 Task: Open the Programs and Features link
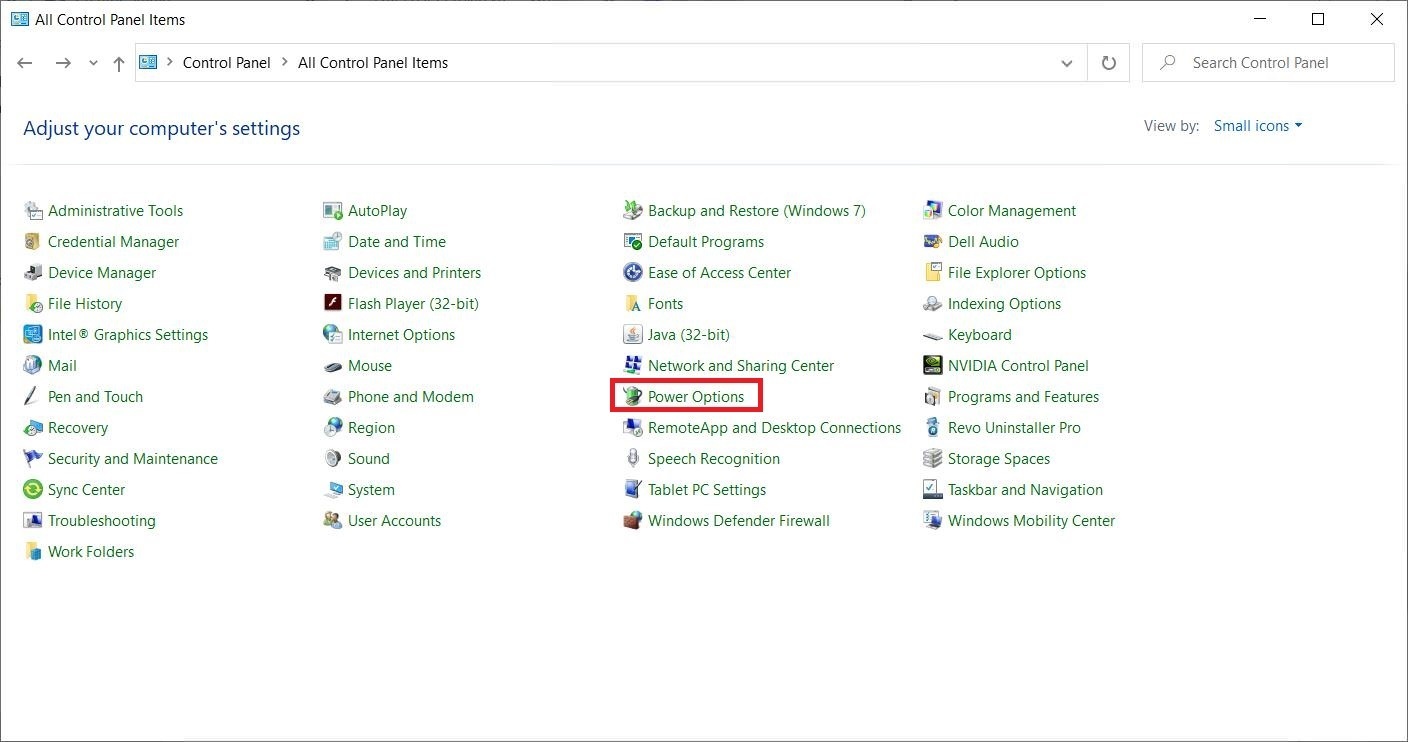click(1023, 397)
